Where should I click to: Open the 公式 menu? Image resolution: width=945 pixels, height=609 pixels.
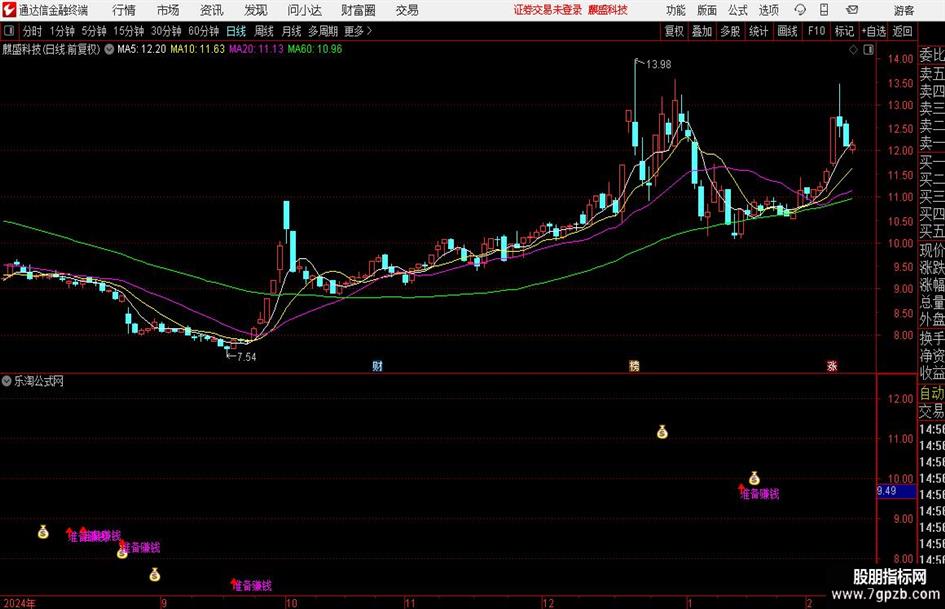[737, 10]
